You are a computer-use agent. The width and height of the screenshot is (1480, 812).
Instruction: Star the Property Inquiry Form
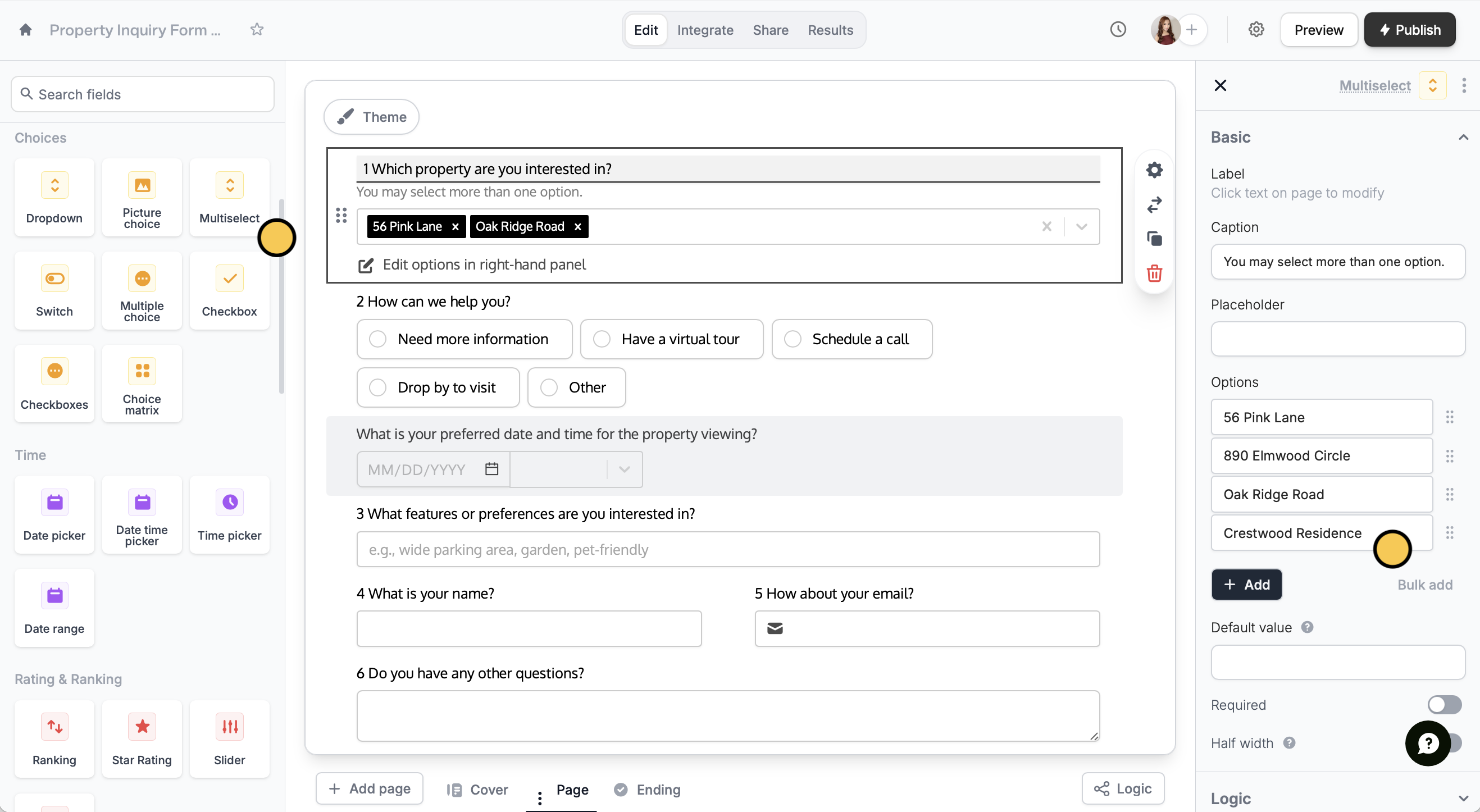pos(257,30)
